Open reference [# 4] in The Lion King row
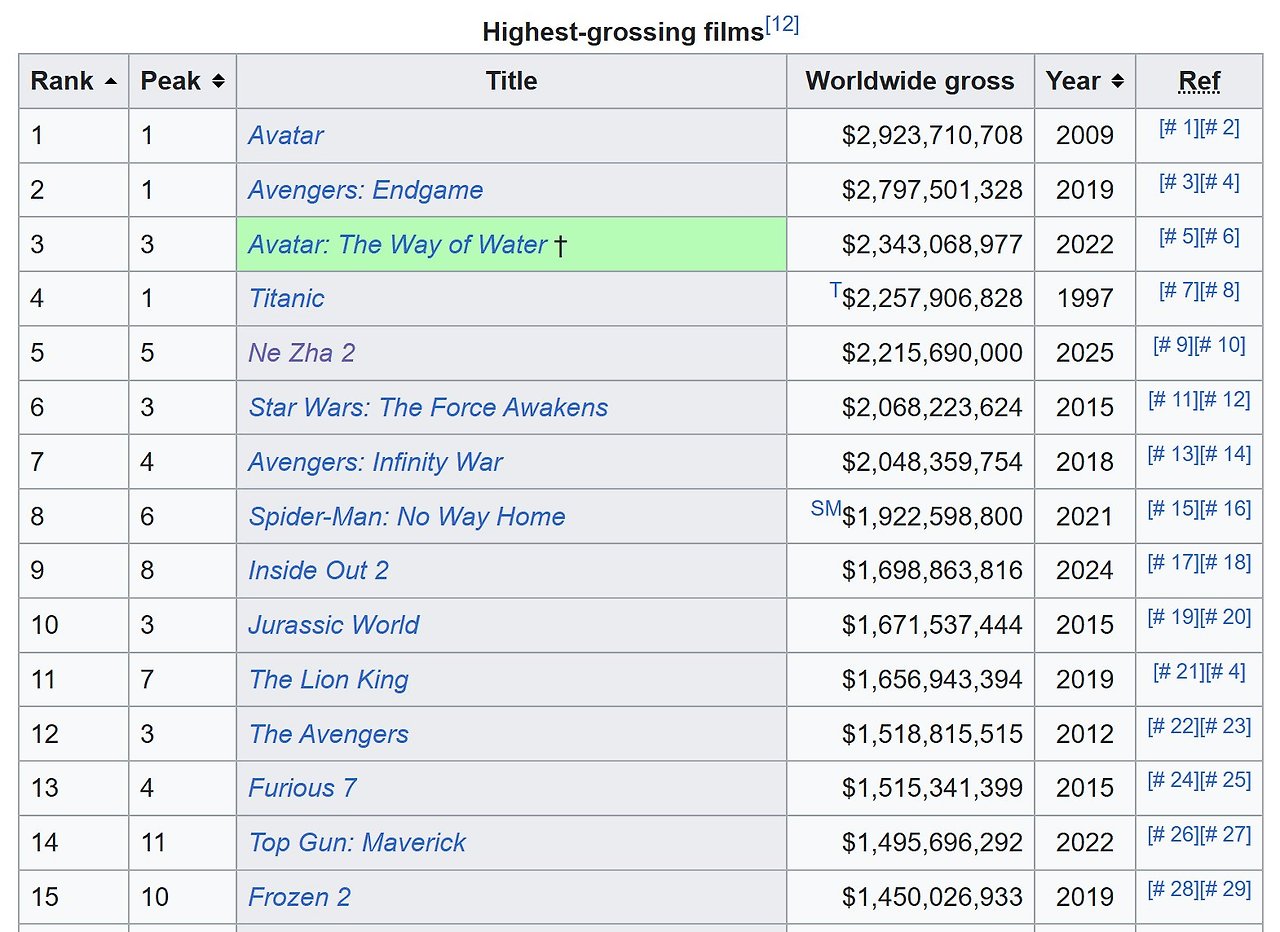This screenshot has width=1280, height=932. [x=1225, y=671]
